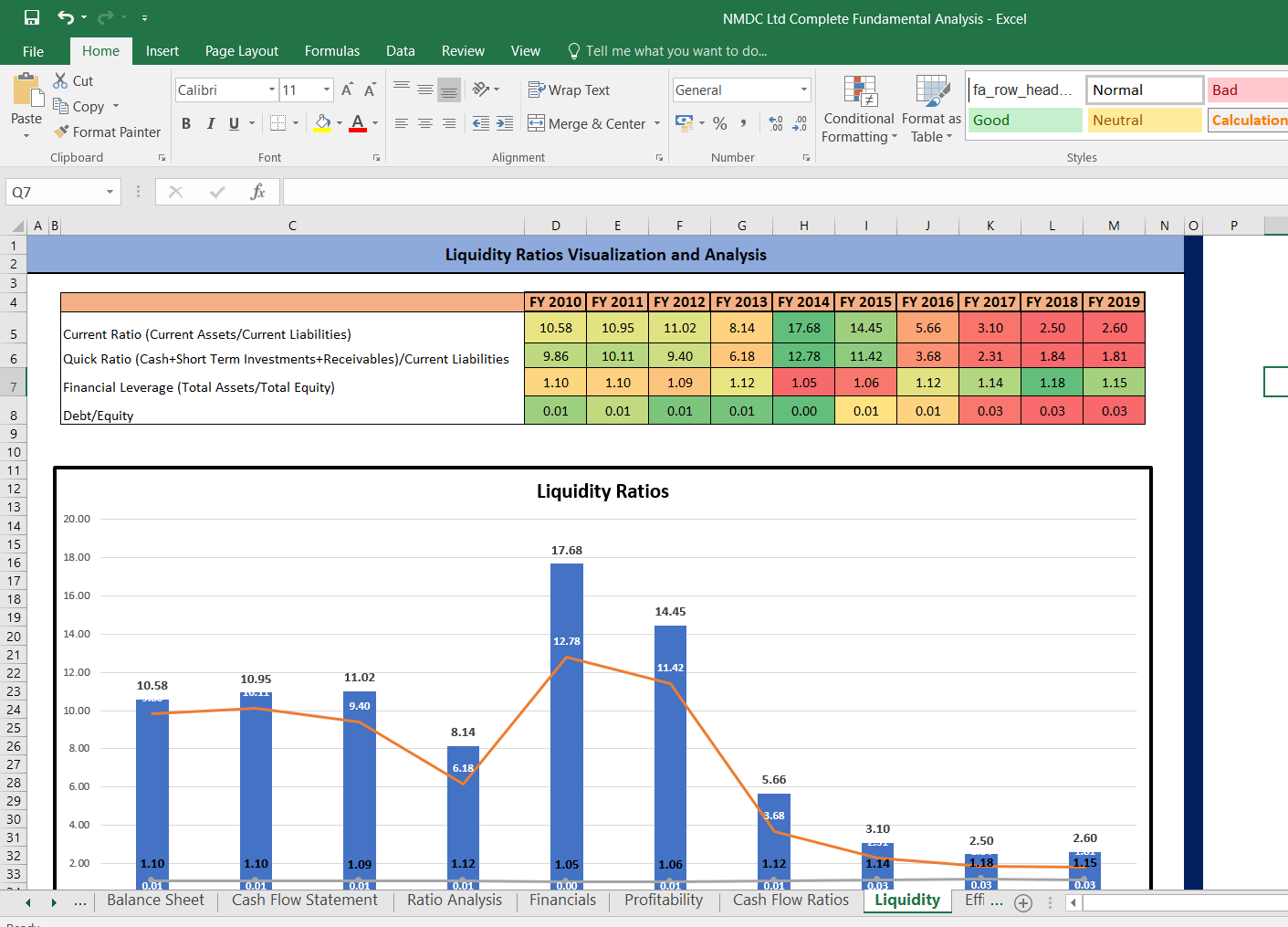Screen dimensions: 1288x927
Task: Click the Align Right icon
Action: click(449, 123)
